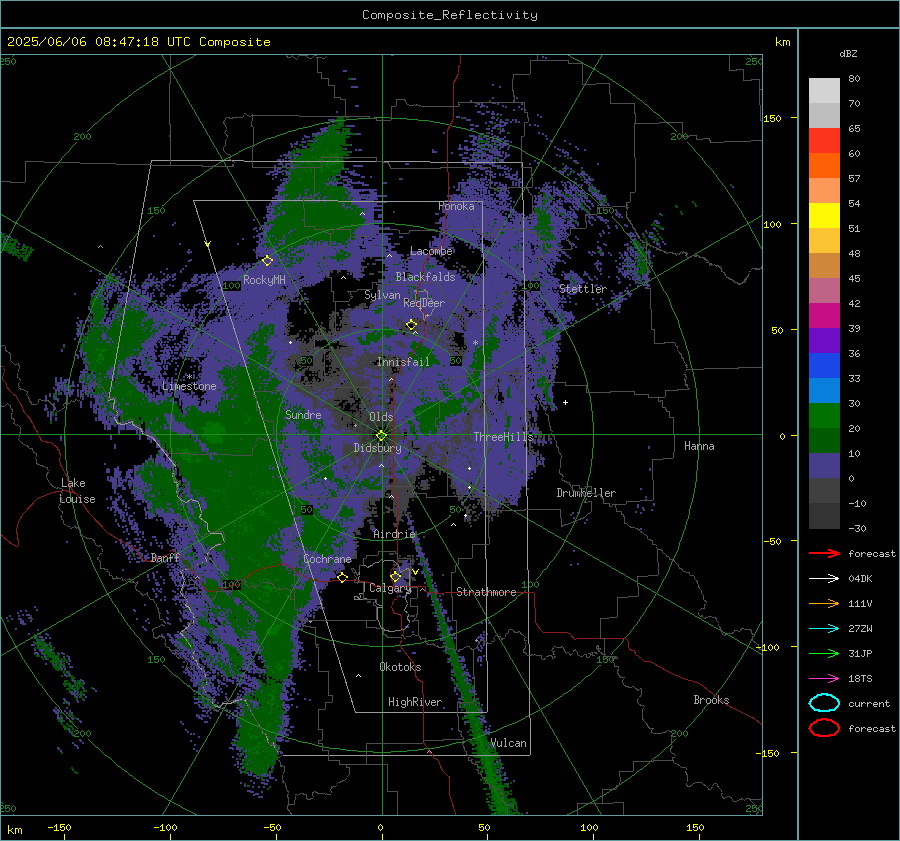Click the HighRiver label

pos(415,702)
